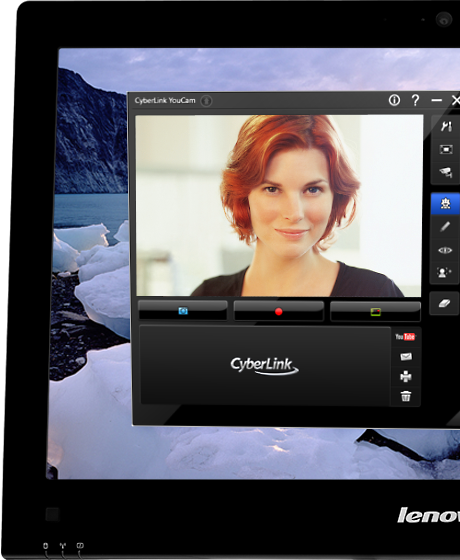Open the avatar face icon

coord(444,272)
